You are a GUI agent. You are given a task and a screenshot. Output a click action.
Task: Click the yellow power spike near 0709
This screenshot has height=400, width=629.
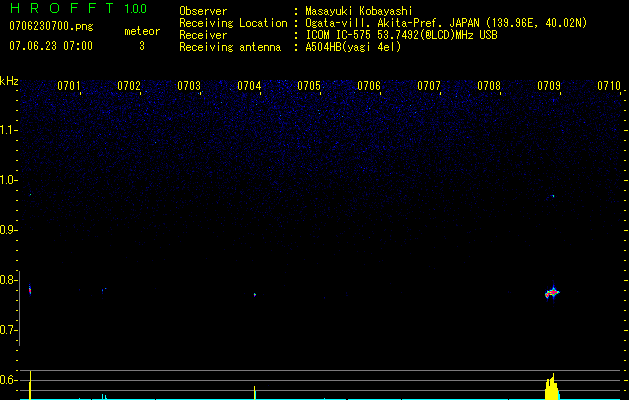coord(552,387)
